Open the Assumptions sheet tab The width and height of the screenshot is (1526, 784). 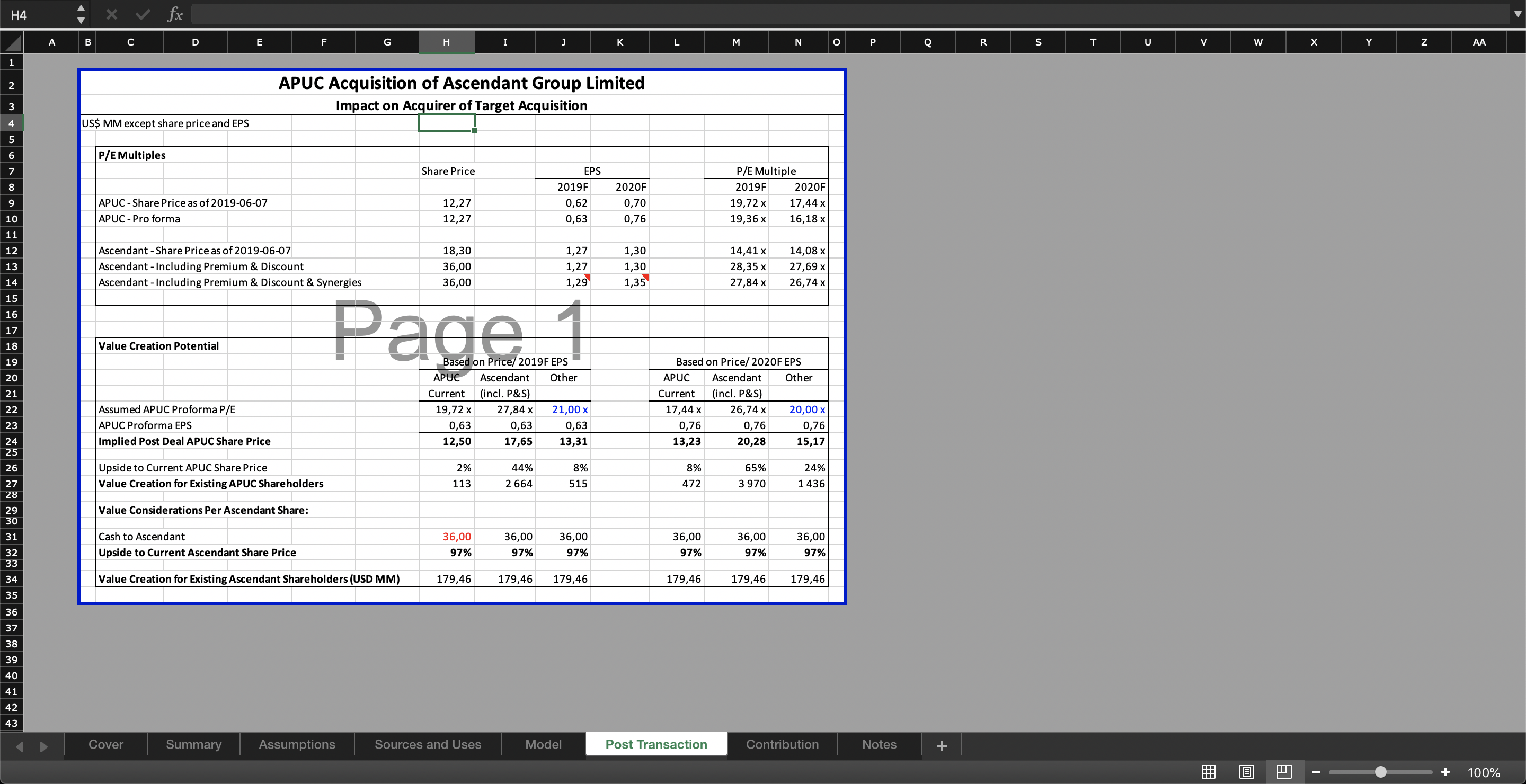click(x=297, y=744)
